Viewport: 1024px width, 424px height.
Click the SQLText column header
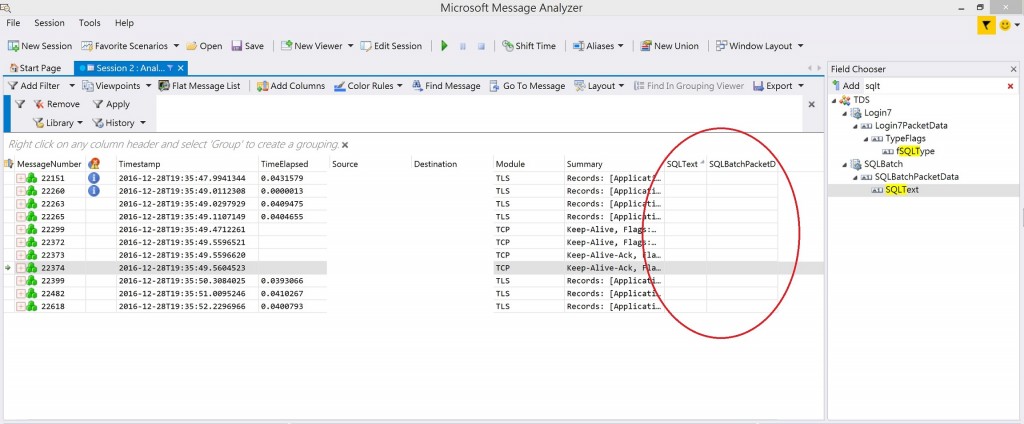[x=682, y=164]
